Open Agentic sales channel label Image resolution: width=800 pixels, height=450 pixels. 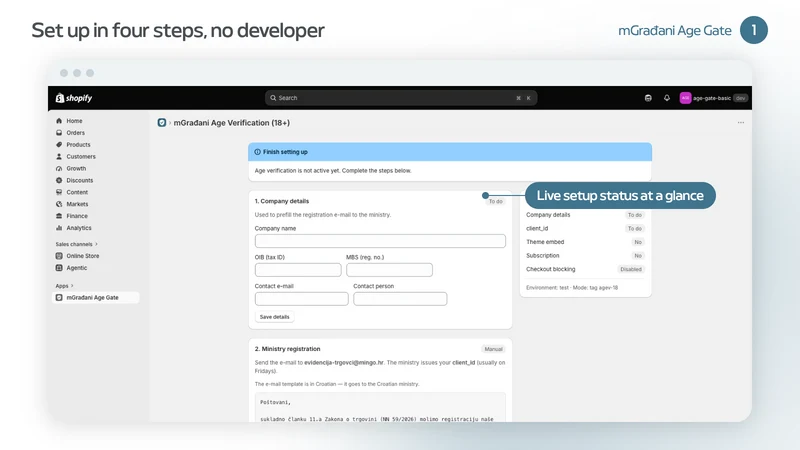point(77,268)
